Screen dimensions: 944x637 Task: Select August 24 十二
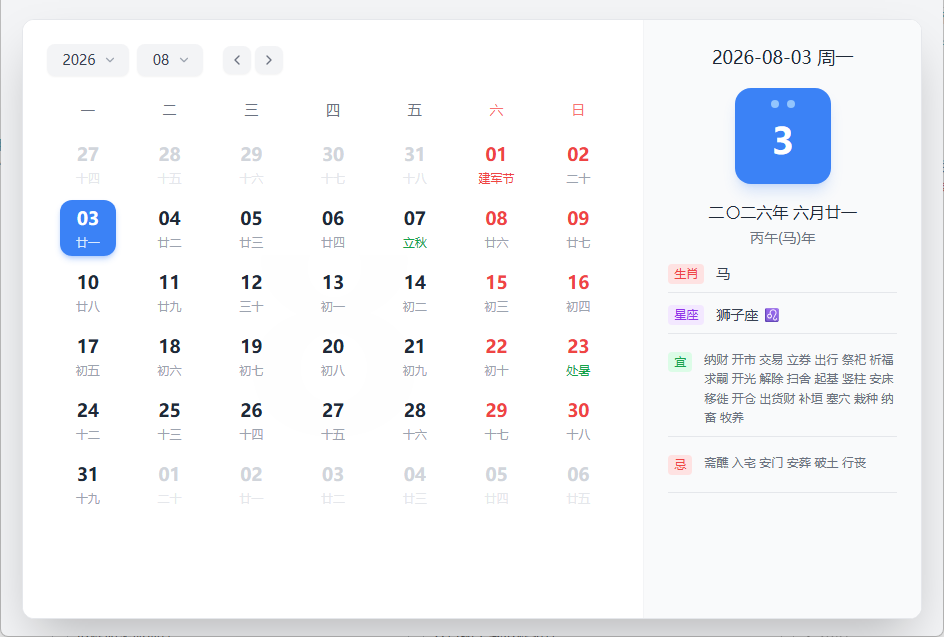88,420
